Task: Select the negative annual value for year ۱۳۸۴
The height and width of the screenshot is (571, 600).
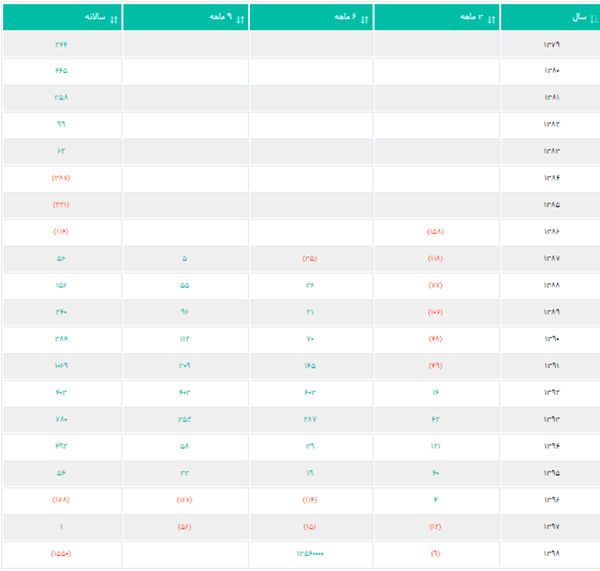Action: coord(61,178)
